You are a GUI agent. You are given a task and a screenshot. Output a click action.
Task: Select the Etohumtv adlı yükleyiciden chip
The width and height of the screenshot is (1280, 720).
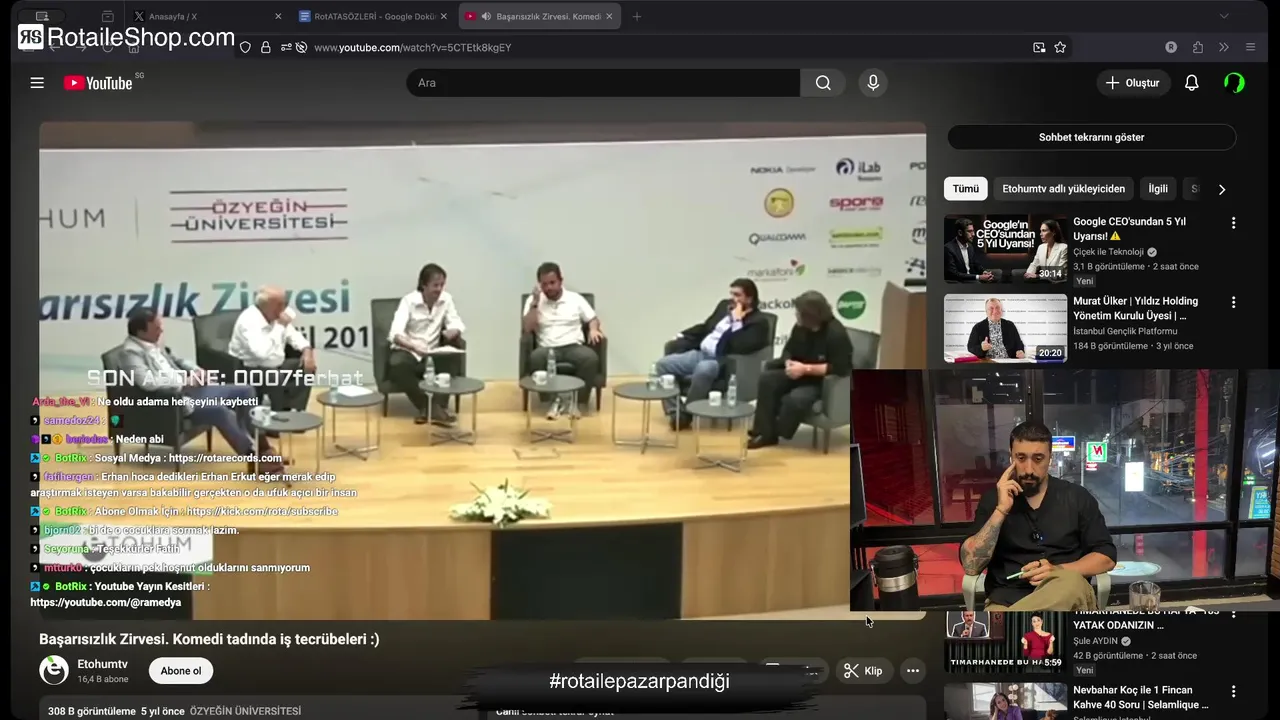point(1063,189)
